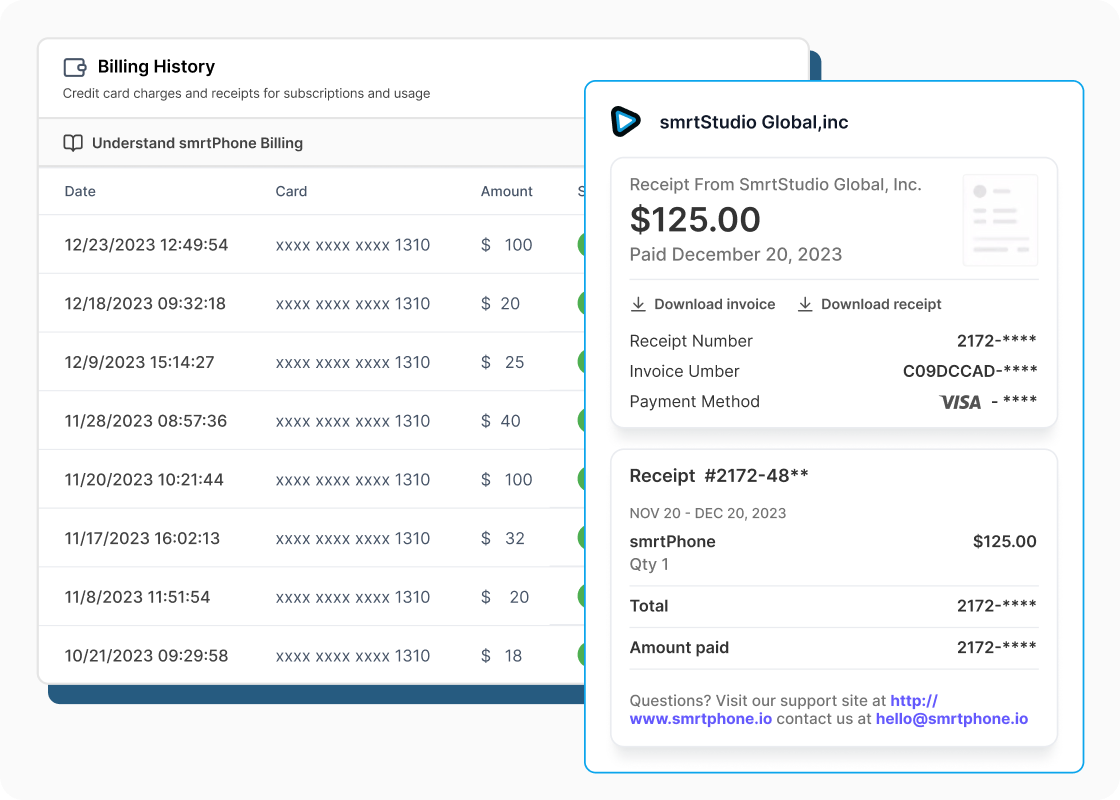Select the Date column header
The width and height of the screenshot is (1120, 800).
(x=80, y=191)
